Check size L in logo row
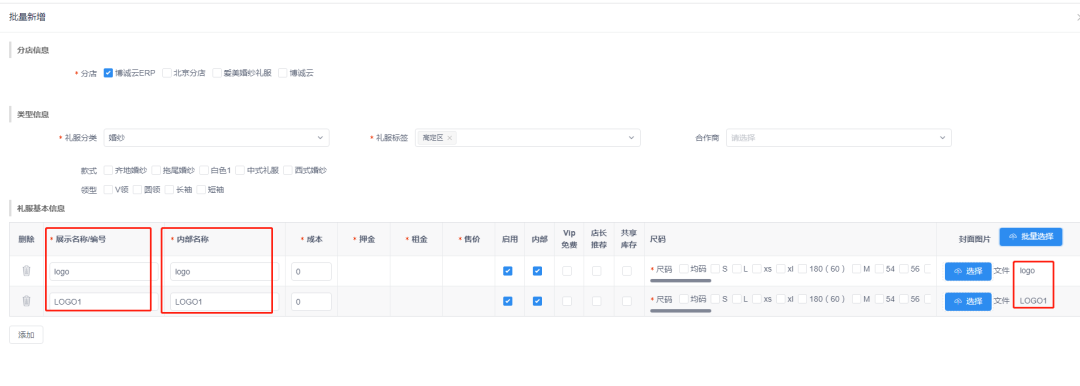The width and height of the screenshot is (1080, 386). [736, 269]
